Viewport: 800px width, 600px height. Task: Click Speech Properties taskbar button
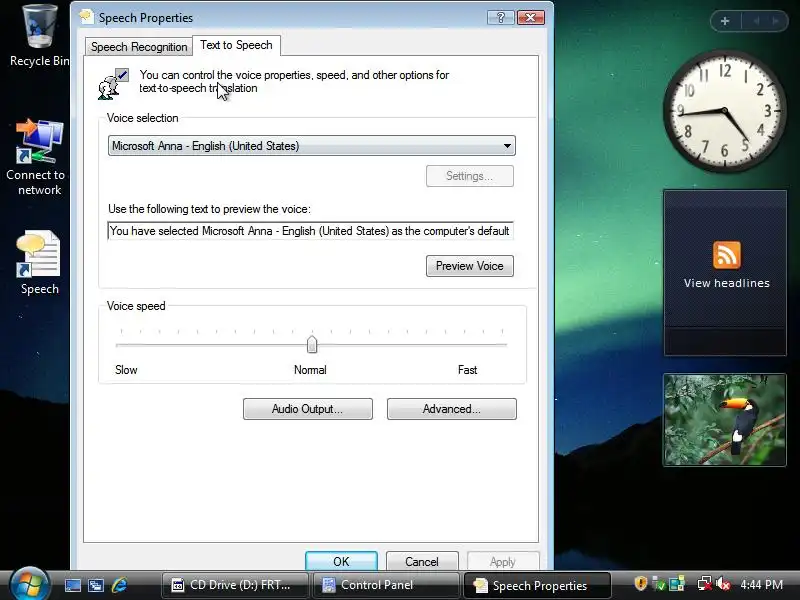[x=537, y=585]
